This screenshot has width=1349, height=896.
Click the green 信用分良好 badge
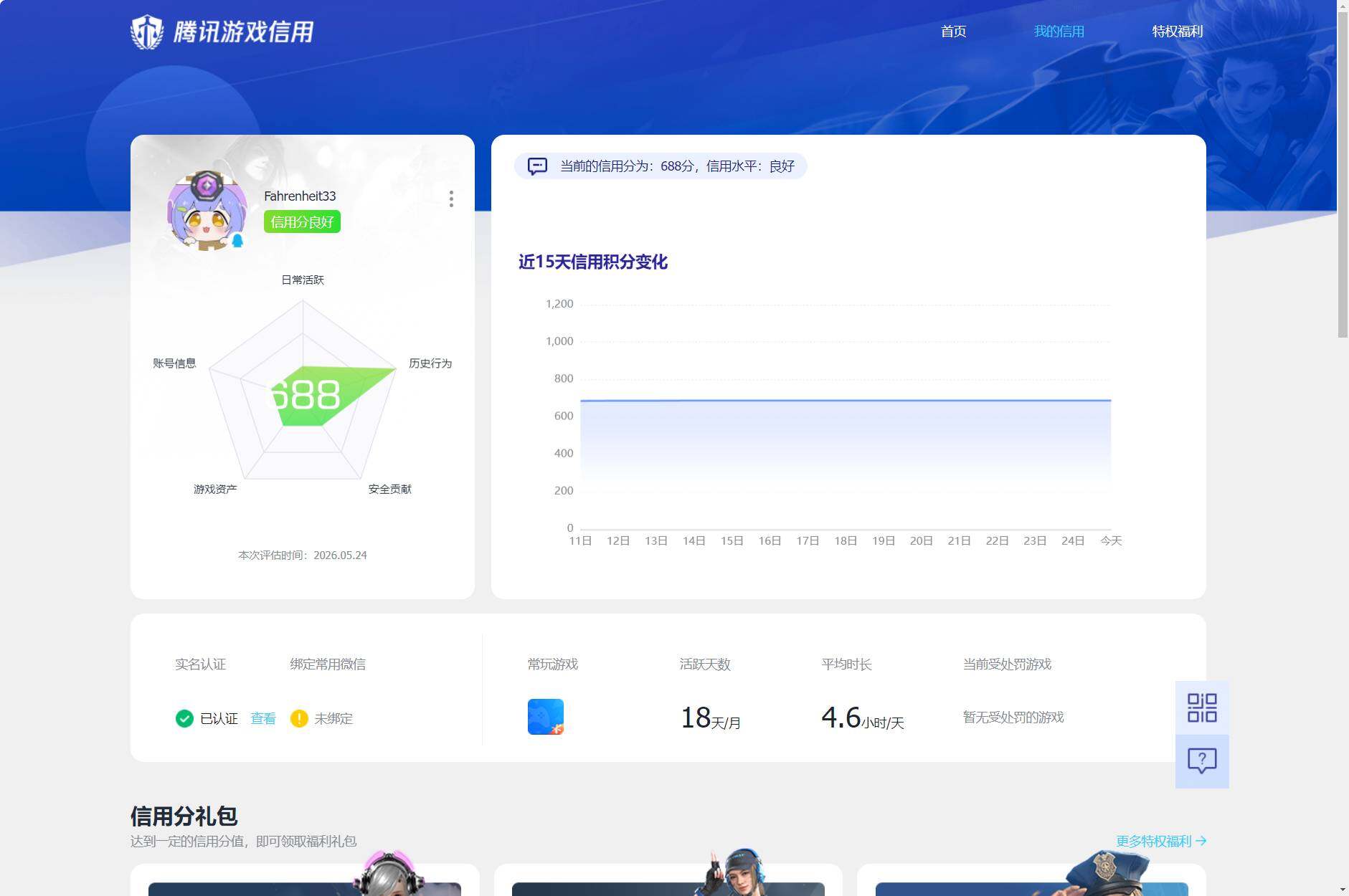[302, 221]
